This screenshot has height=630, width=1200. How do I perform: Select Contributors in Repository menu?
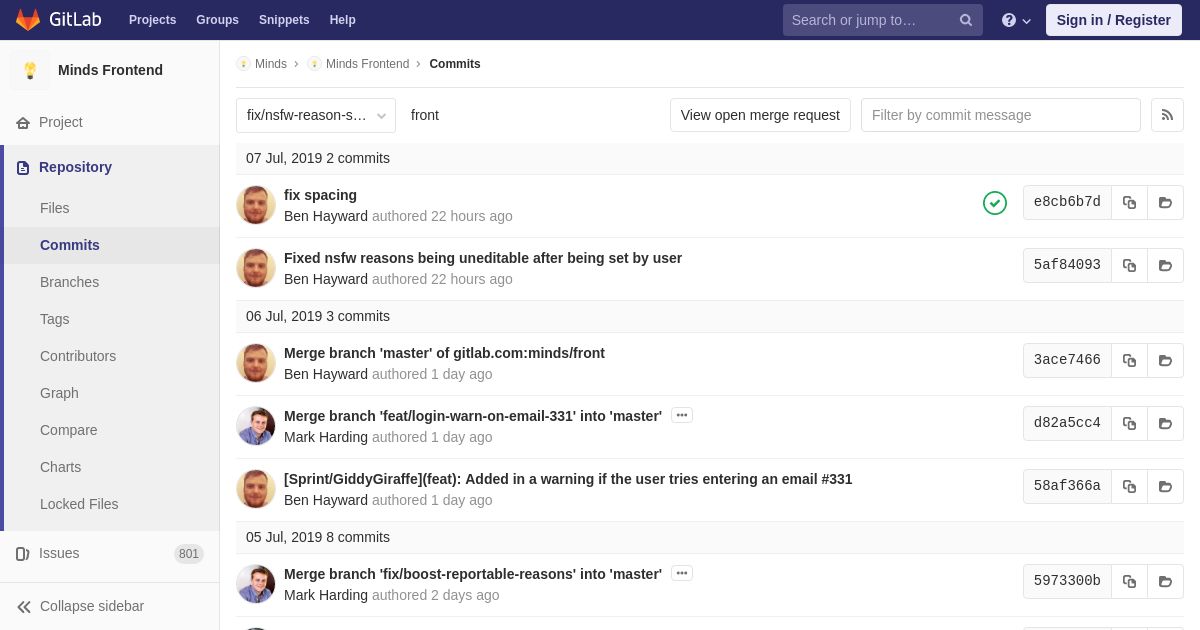pyautogui.click(x=78, y=356)
